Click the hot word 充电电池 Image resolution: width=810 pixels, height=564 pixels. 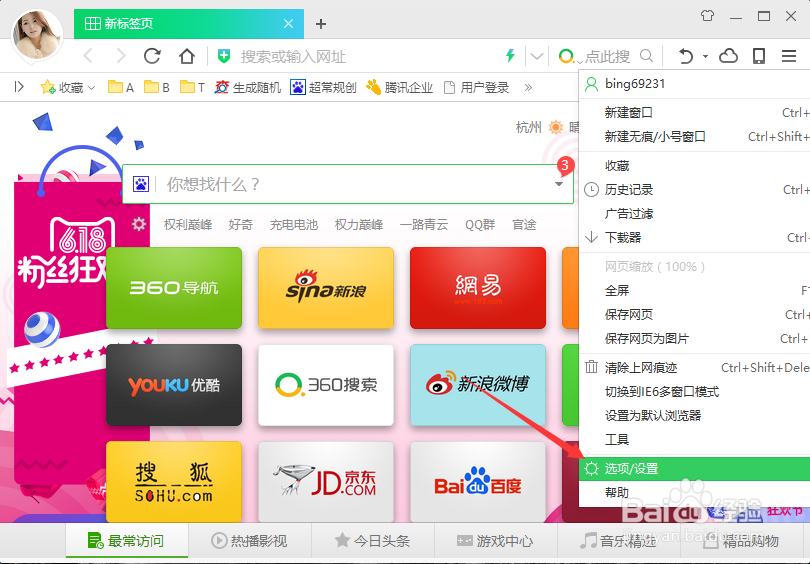pos(293,225)
